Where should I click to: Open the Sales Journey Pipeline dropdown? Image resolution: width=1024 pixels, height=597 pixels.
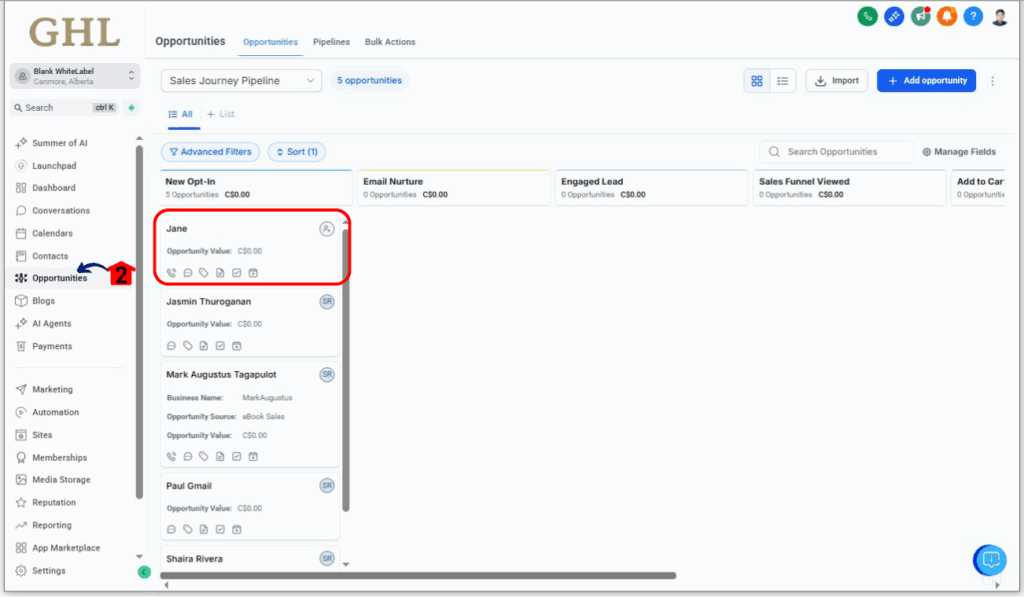[x=241, y=81]
